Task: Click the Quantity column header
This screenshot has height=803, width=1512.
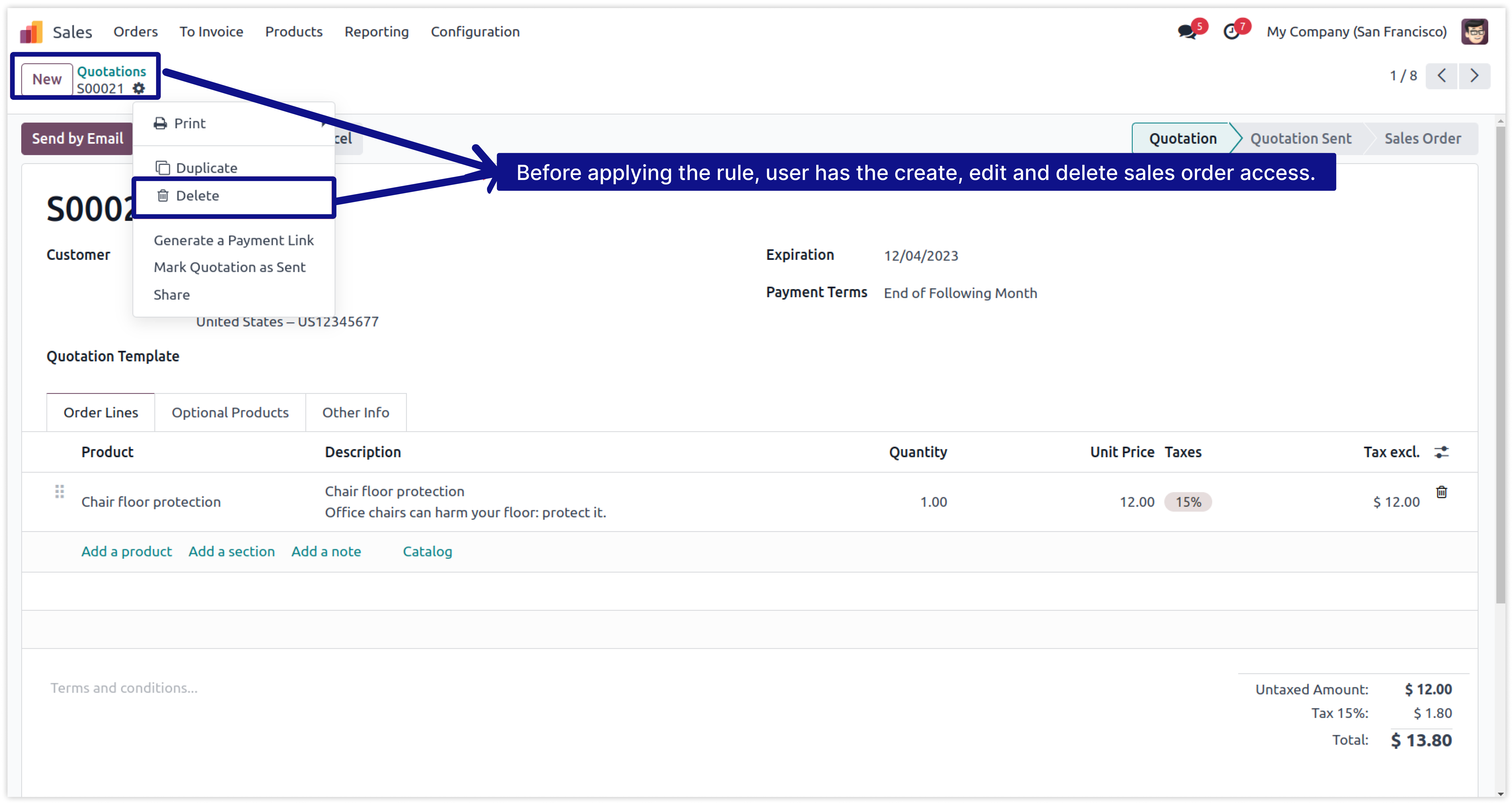Action: click(x=918, y=452)
